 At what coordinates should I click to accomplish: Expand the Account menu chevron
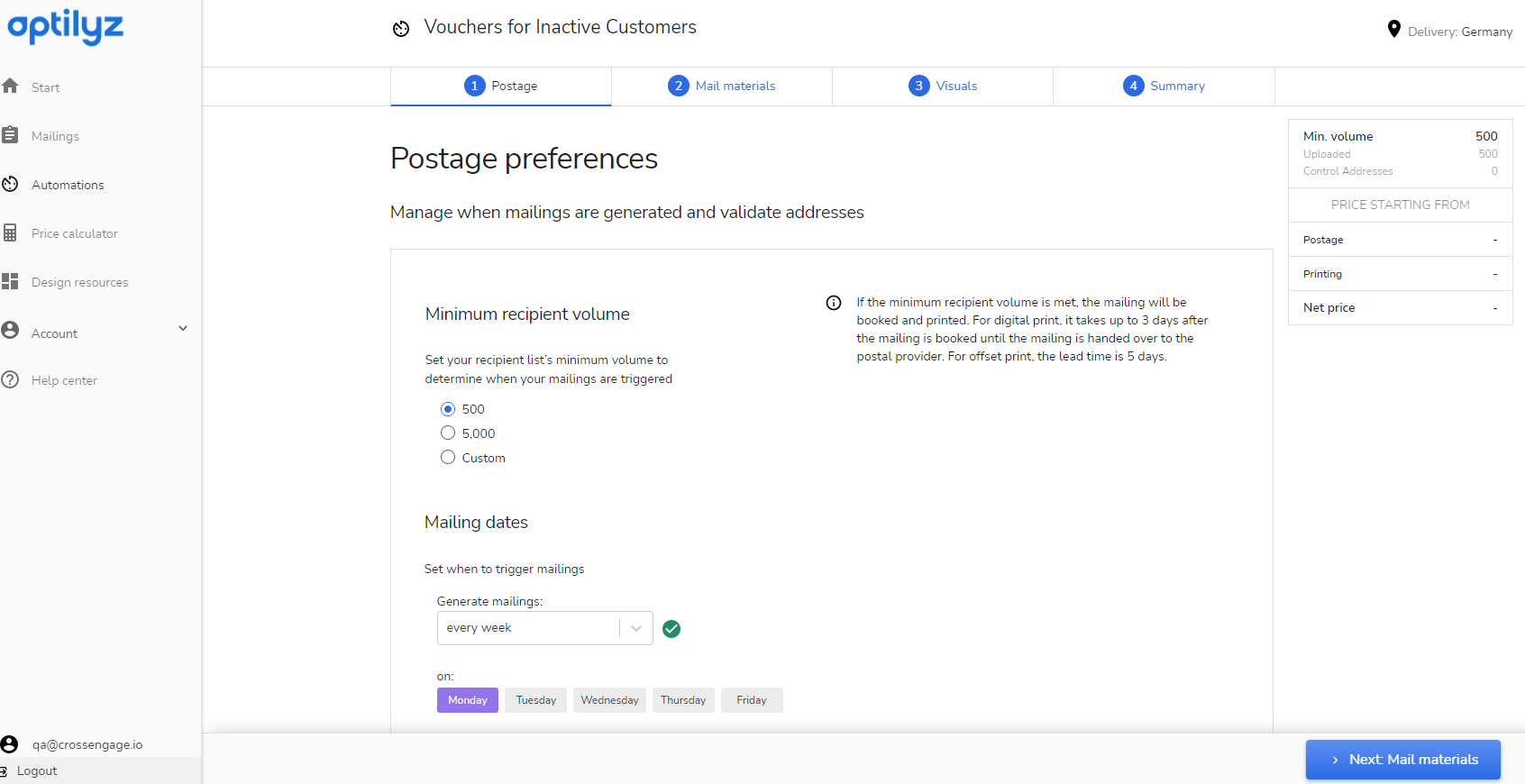pos(183,329)
